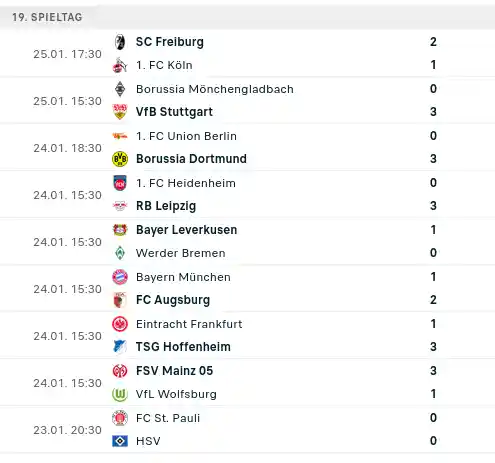Select the Borussia Dortmund BVB logo
Viewport: 495px width, 463px height.
[120, 159]
